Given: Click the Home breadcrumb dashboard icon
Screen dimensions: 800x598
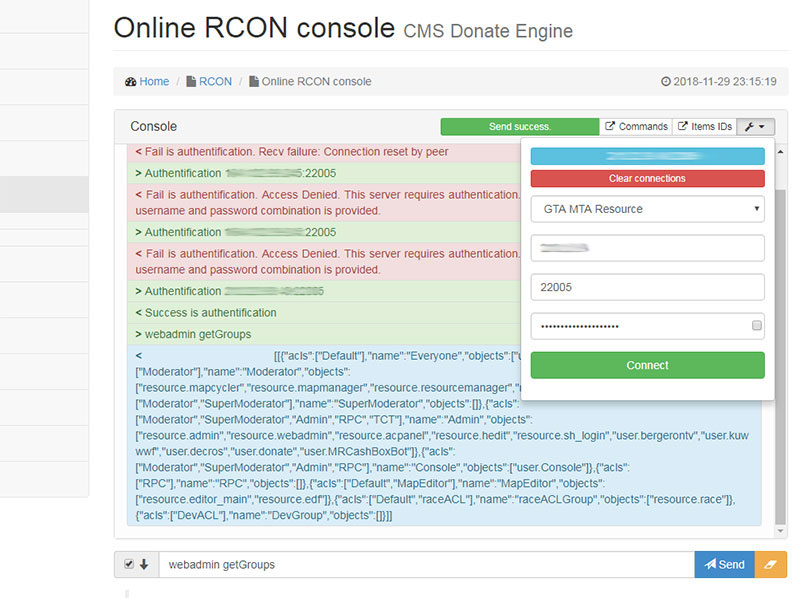Looking at the screenshot, I should (131, 82).
